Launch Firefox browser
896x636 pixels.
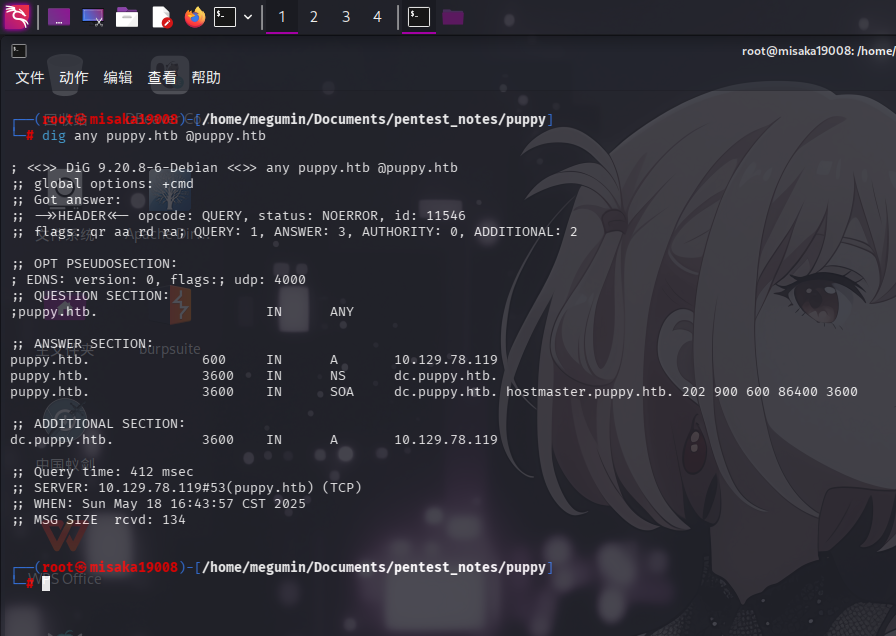click(x=194, y=17)
